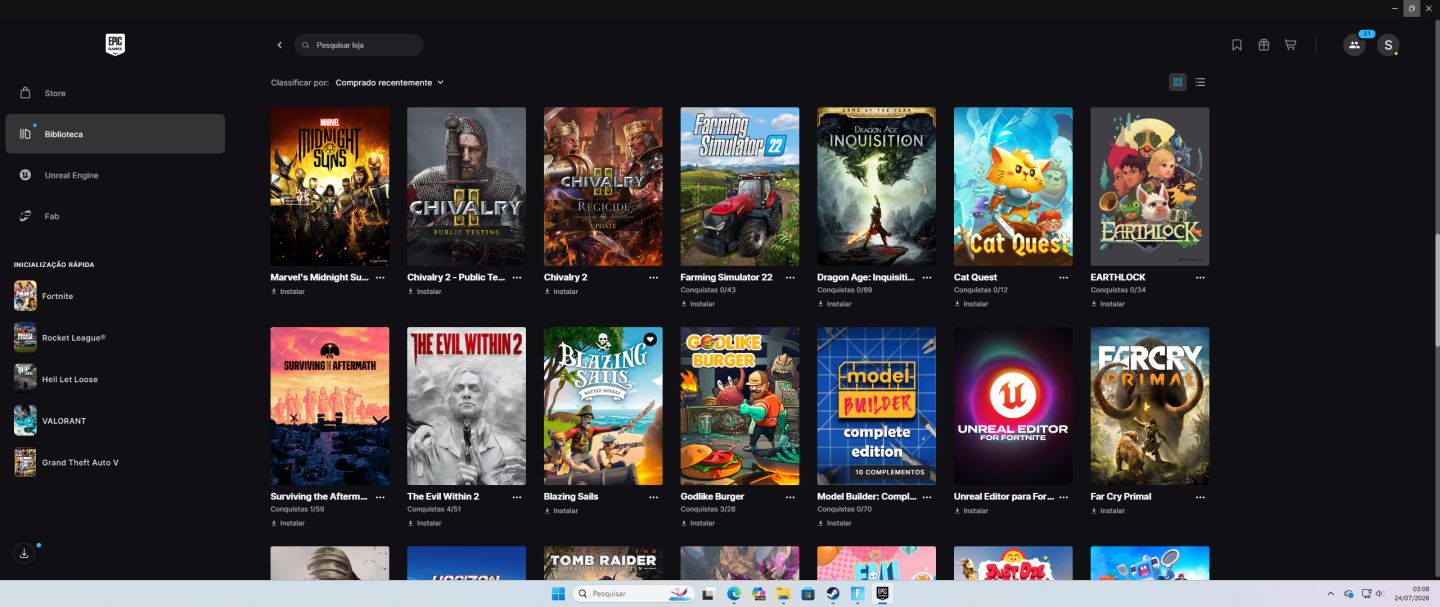The width and height of the screenshot is (1440, 607).
Task: Open the taskbar volume icon
Action: pos(1379,594)
